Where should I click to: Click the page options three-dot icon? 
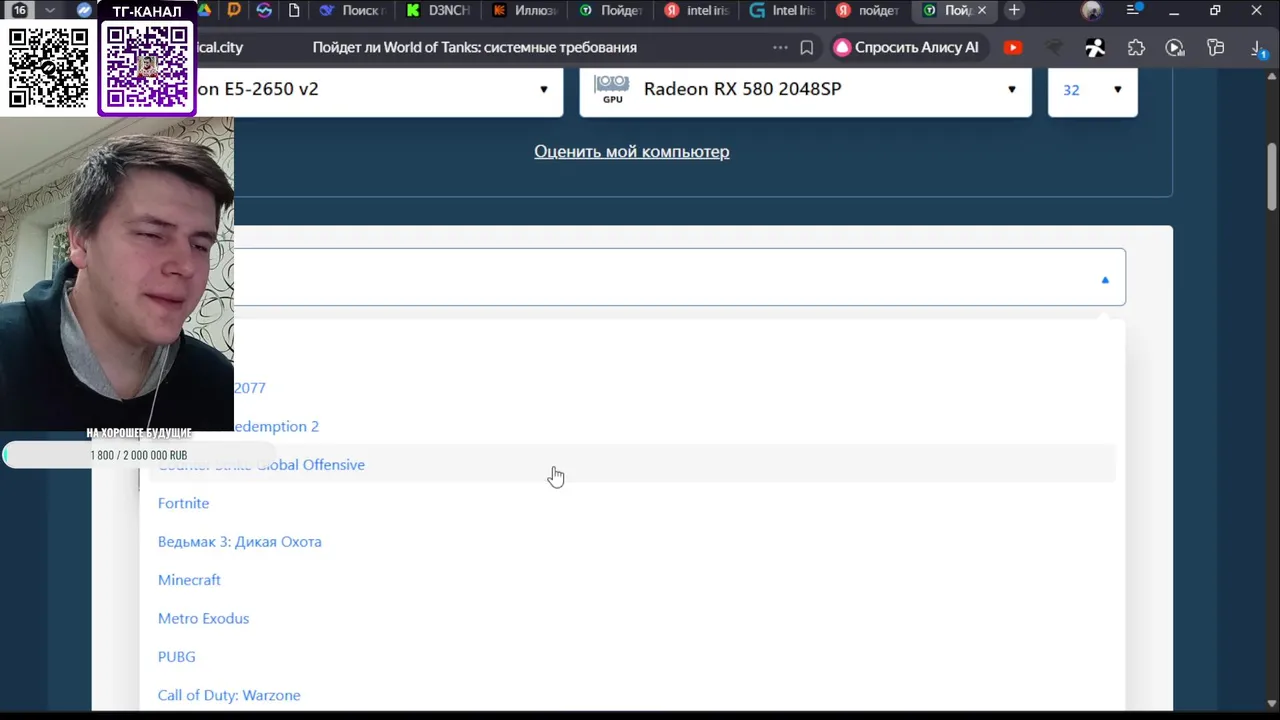pos(780,47)
